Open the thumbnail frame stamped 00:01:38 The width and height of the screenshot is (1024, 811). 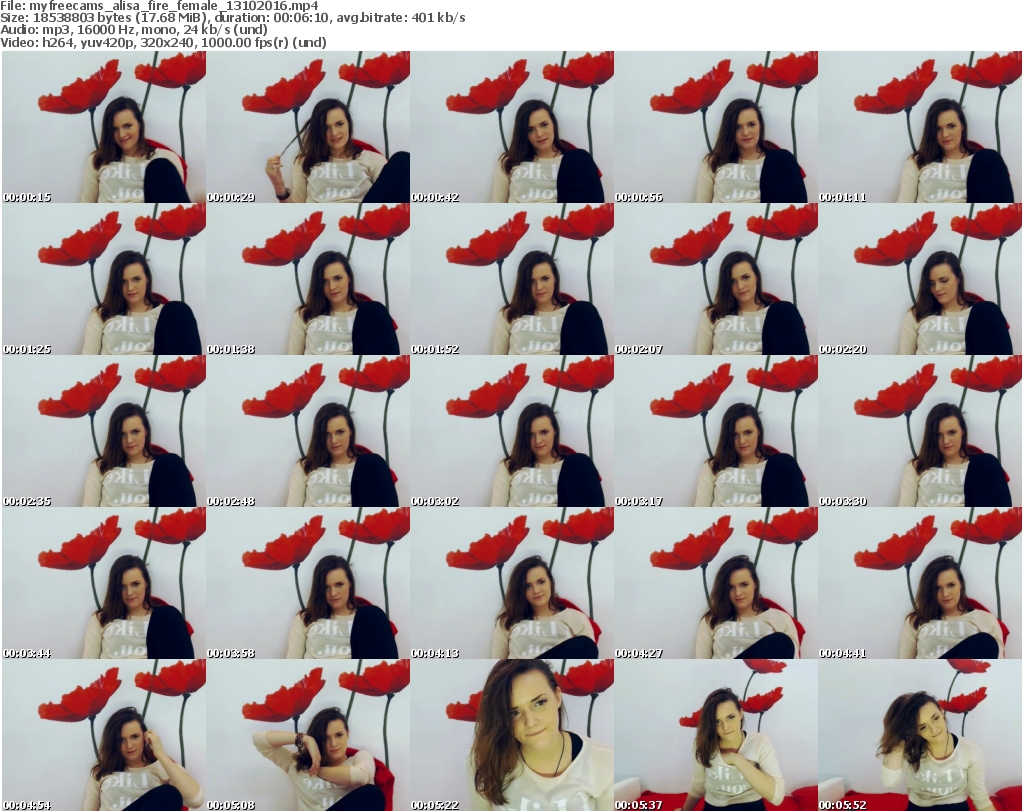click(x=308, y=279)
